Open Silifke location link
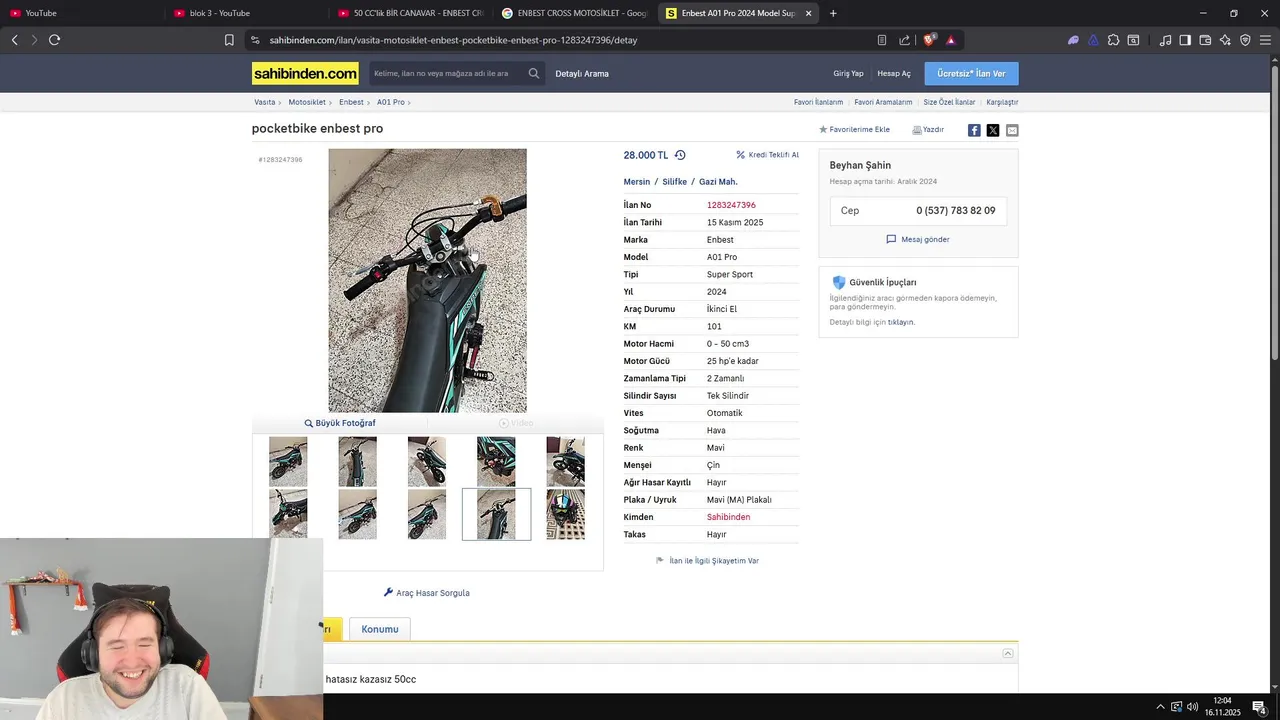This screenshot has height=720, width=1280. click(x=675, y=182)
